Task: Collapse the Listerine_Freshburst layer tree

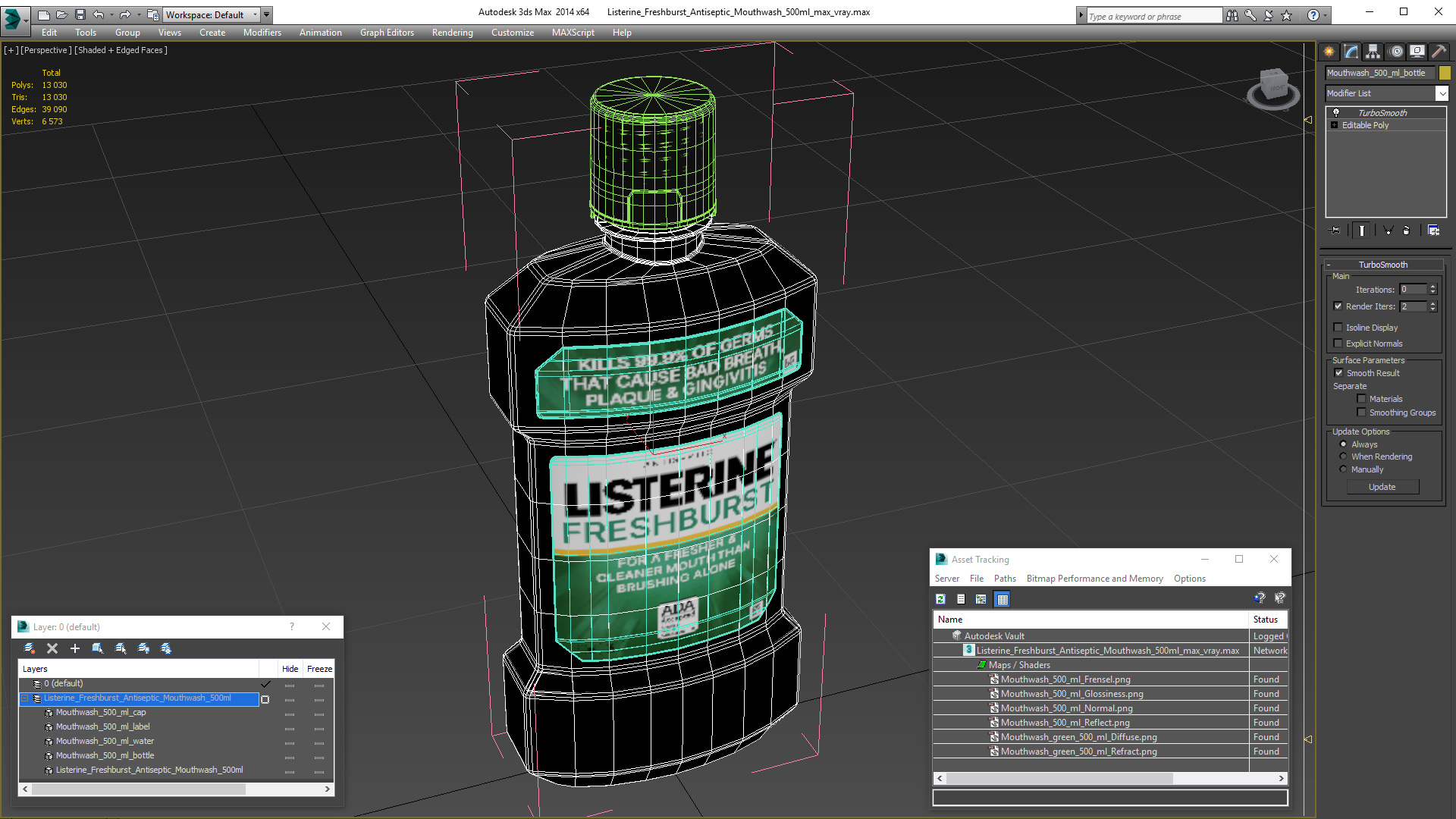Action: [x=25, y=698]
